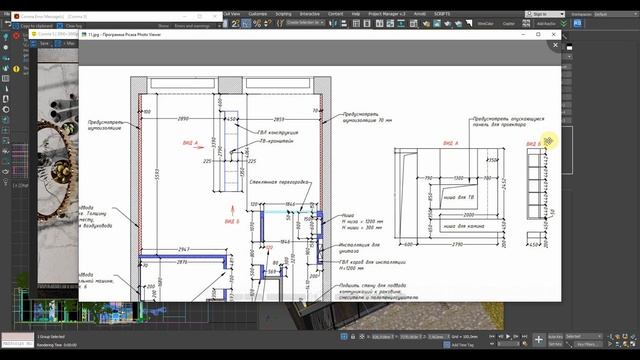
Task: Click Copy to clipboard in Corona Error Message window
Action: 33,26
